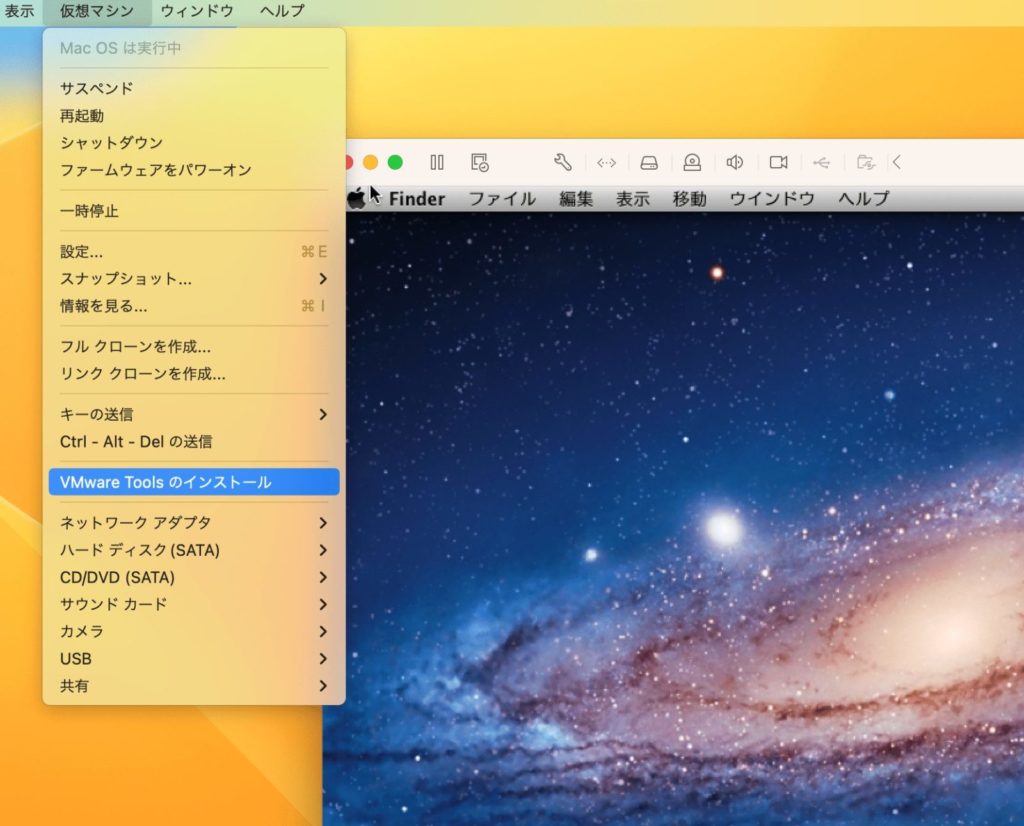Image resolution: width=1024 pixels, height=826 pixels.
Task: Expand ネットワーク アダプタ submenu
Action: tap(194, 522)
